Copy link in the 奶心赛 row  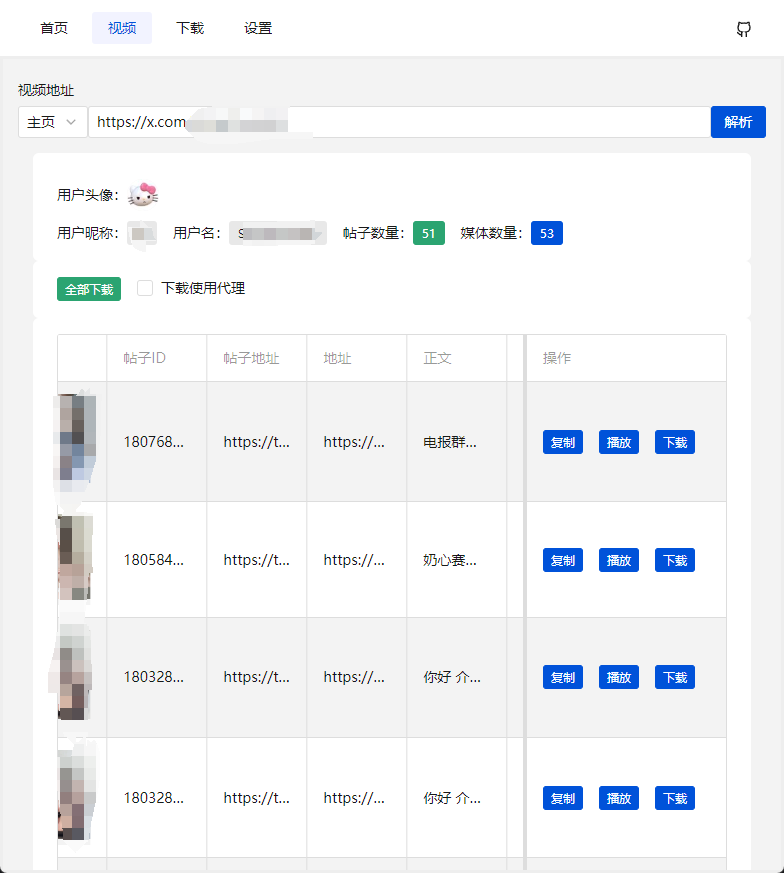click(563, 560)
